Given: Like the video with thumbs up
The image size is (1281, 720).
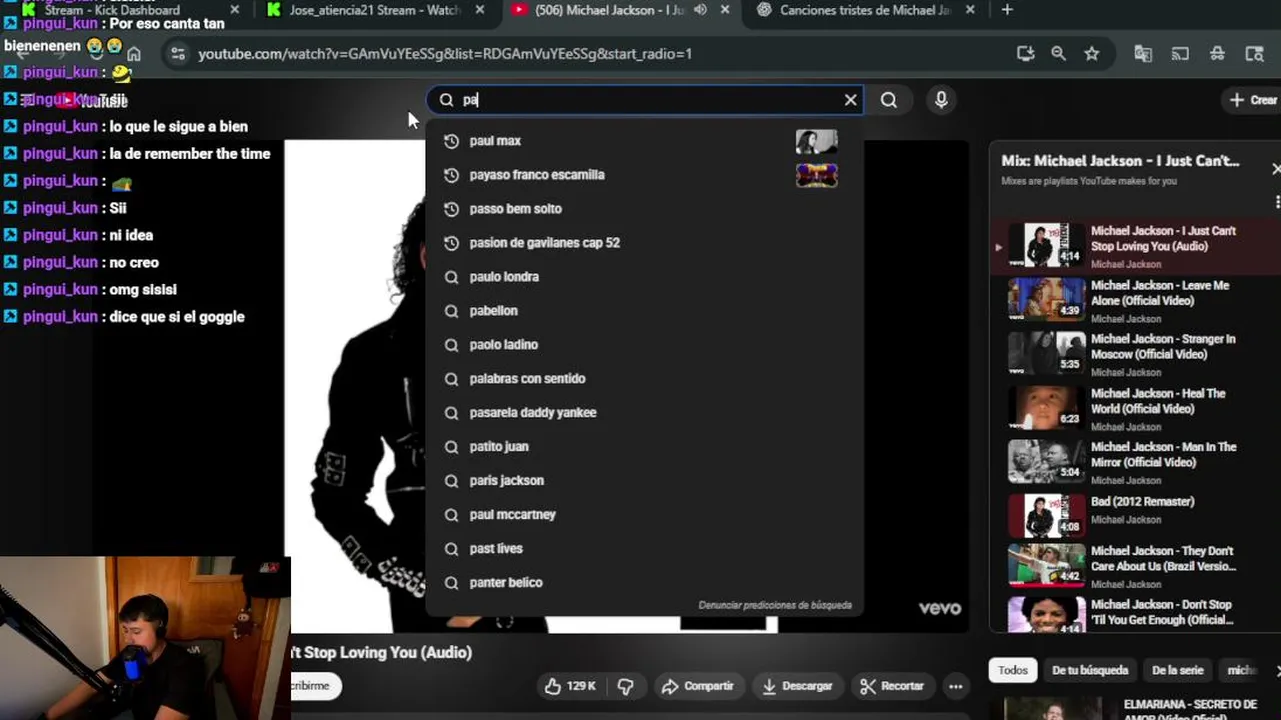Looking at the screenshot, I should (570, 686).
